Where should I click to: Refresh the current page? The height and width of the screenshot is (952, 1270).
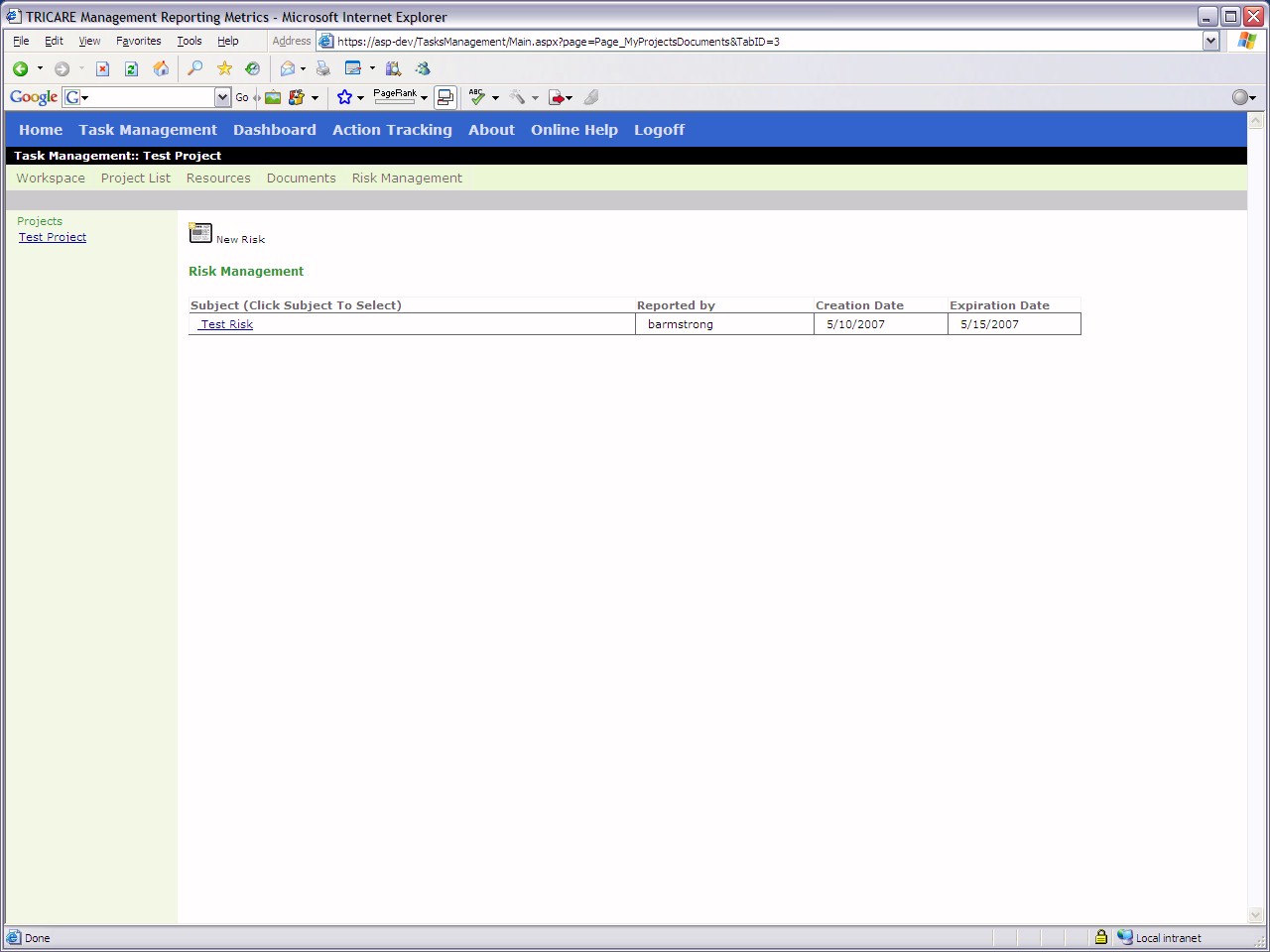pos(131,68)
